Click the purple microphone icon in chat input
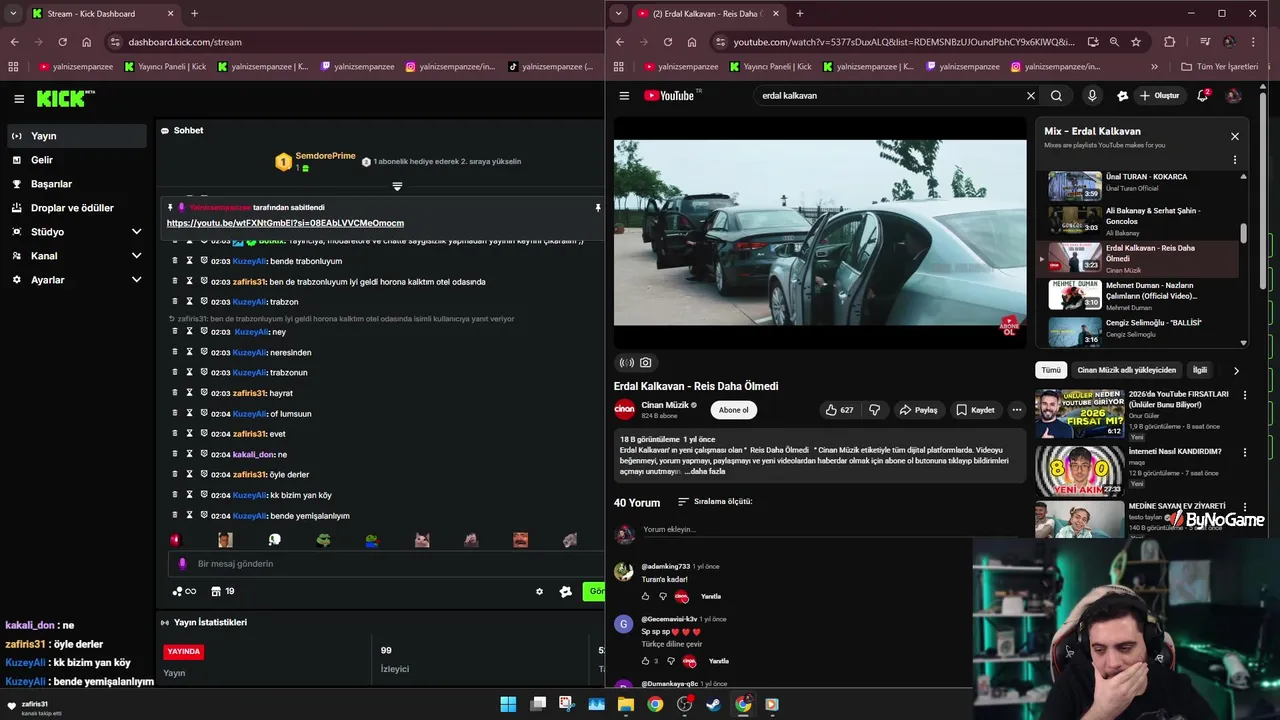The image size is (1280, 720). (182, 564)
